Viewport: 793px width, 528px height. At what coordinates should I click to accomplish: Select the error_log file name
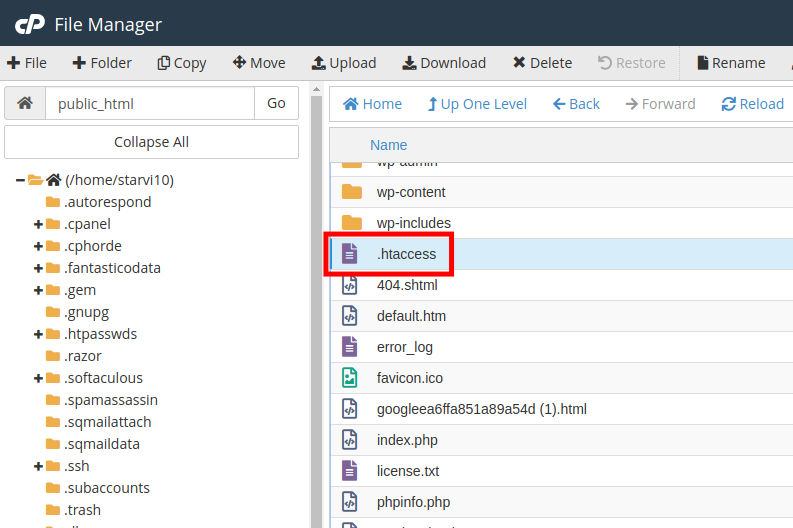(405, 347)
